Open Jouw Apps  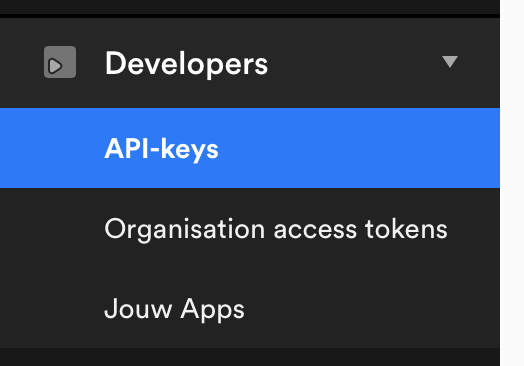pos(250,309)
